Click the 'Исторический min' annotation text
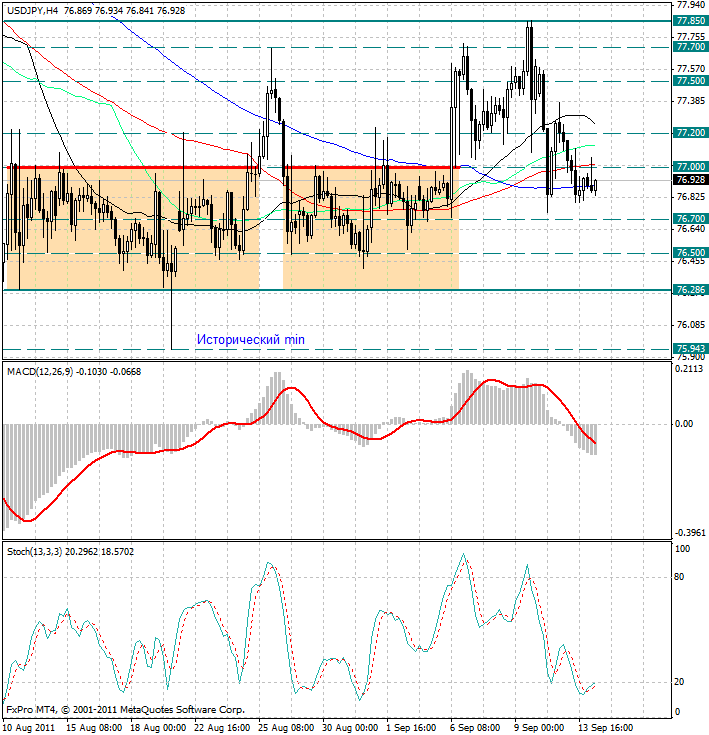The width and height of the screenshot is (709, 735). point(251,339)
